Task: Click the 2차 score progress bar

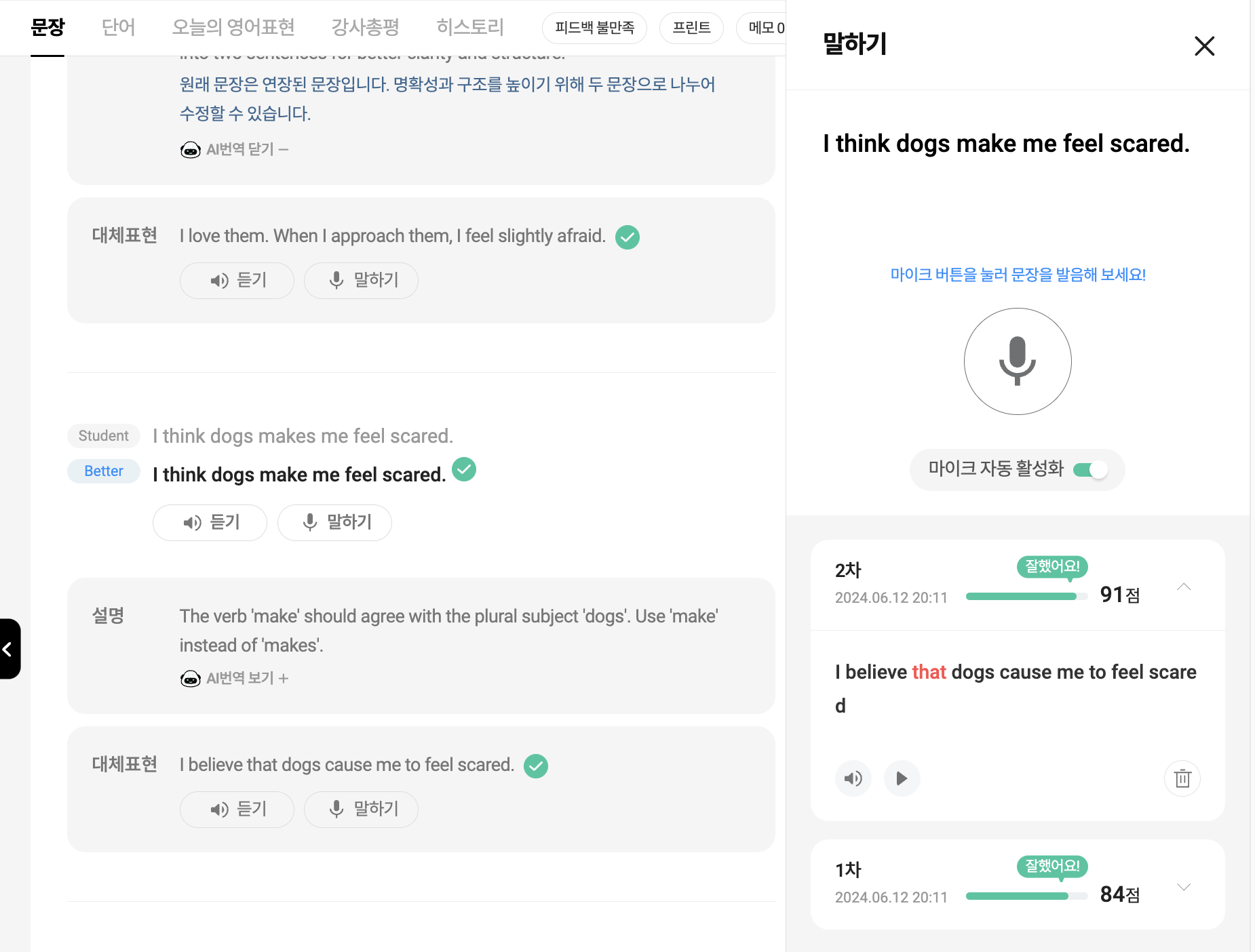Action: 1026,596
